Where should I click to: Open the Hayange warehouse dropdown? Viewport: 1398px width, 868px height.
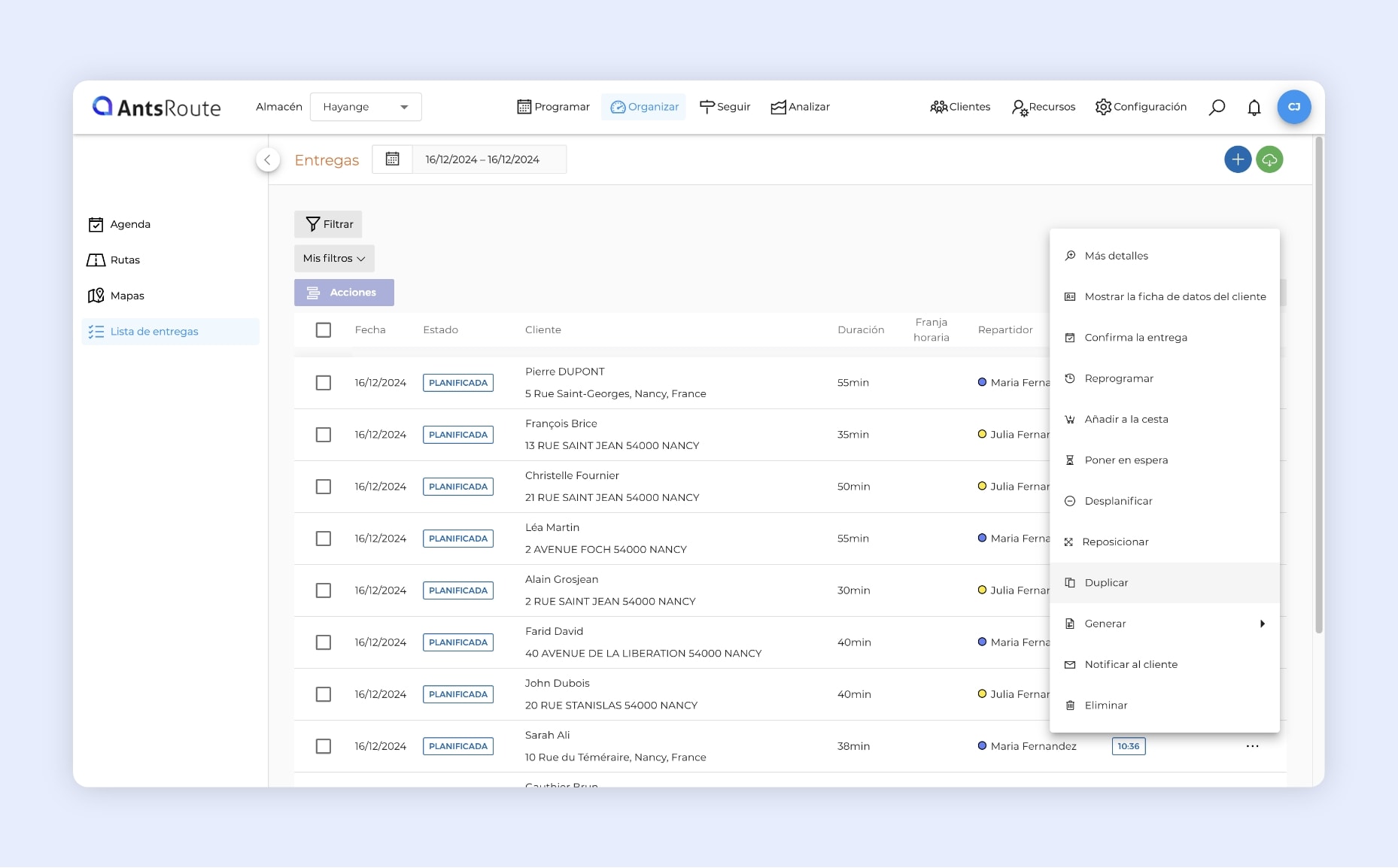366,107
